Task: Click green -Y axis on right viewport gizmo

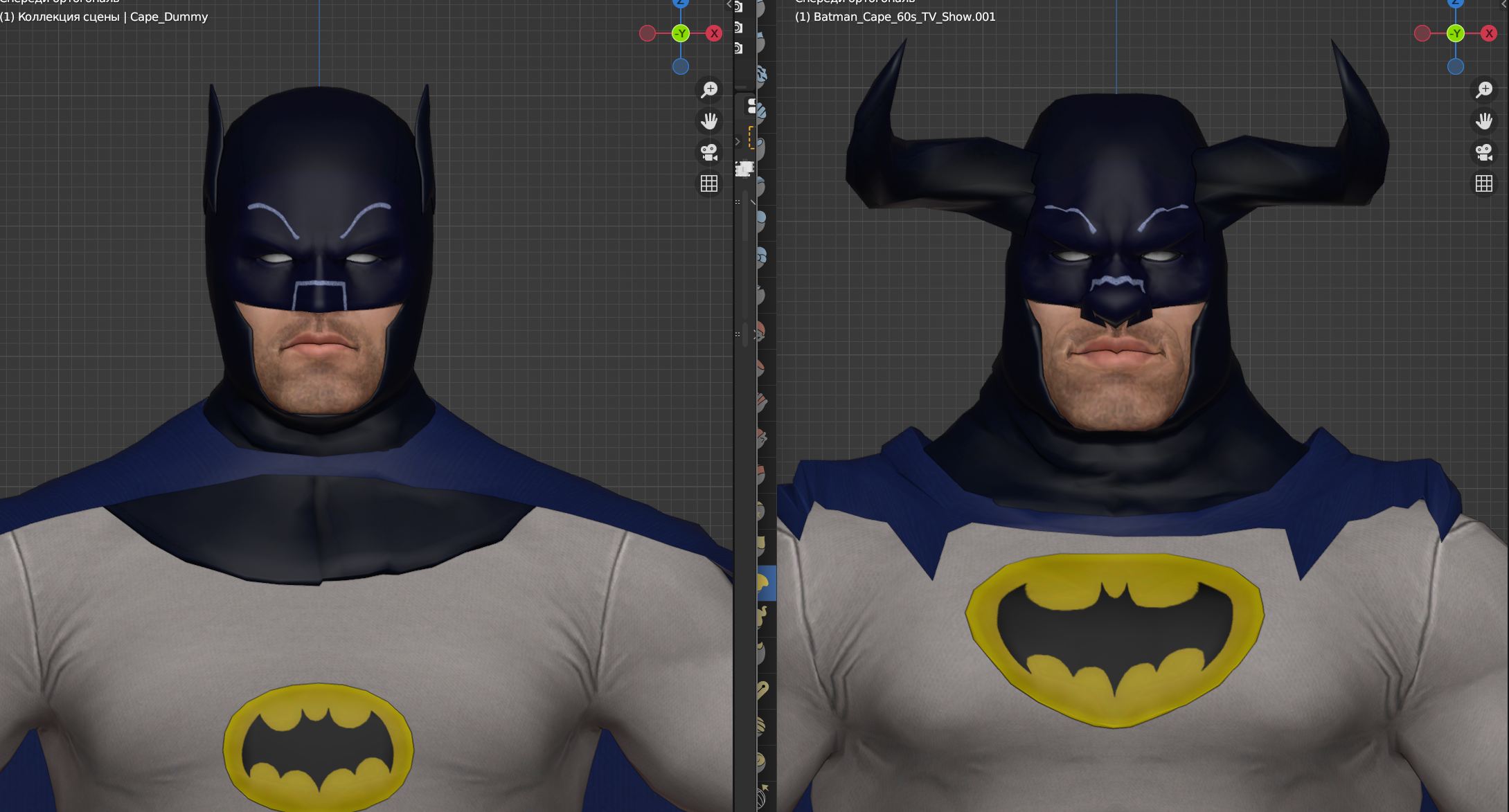Action: click(x=1456, y=33)
